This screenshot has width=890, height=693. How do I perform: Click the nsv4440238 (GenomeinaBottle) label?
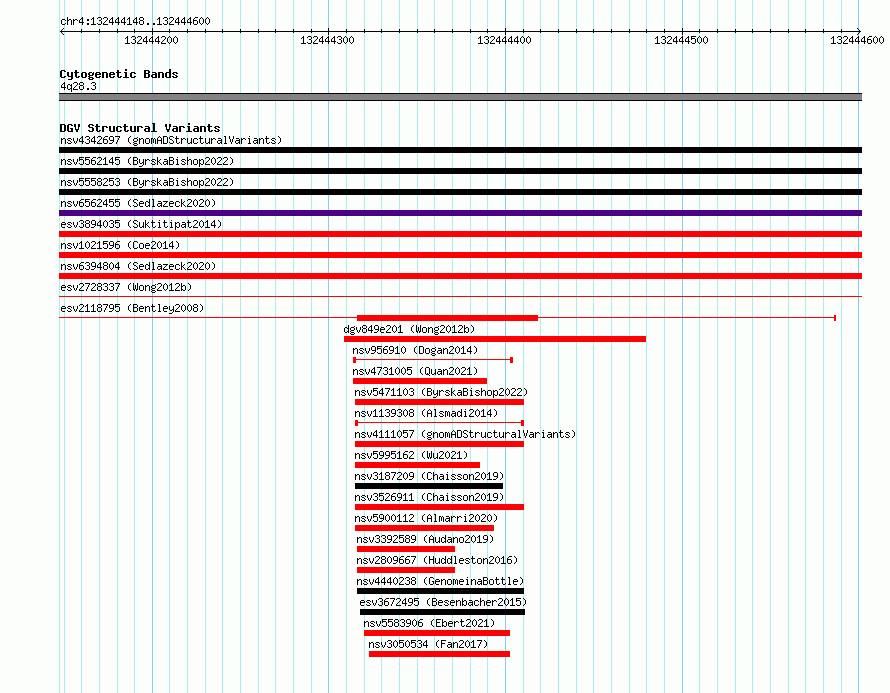(x=440, y=581)
